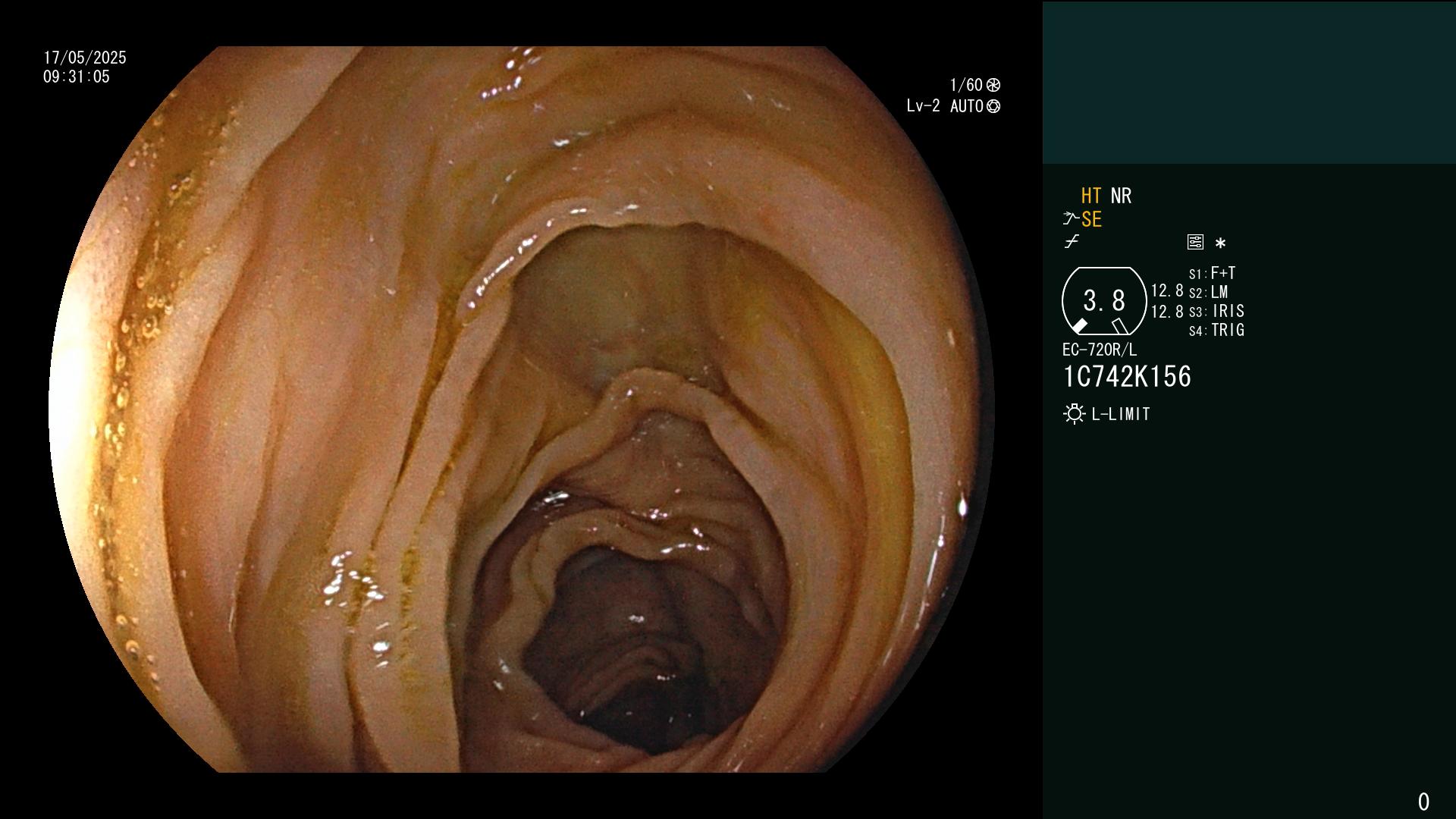This screenshot has width=1456, height=819.
Task: Select the HT indicator
Action: [1091, 196]
